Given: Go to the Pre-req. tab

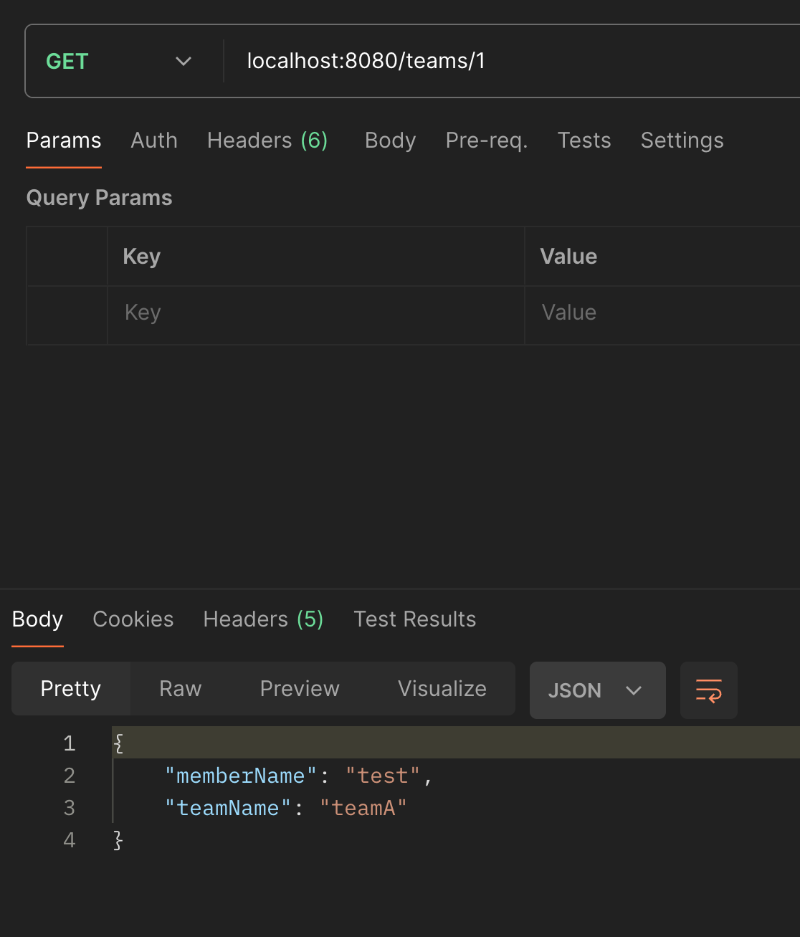Looking at the screenshot, I should click(x=486, y=141).
